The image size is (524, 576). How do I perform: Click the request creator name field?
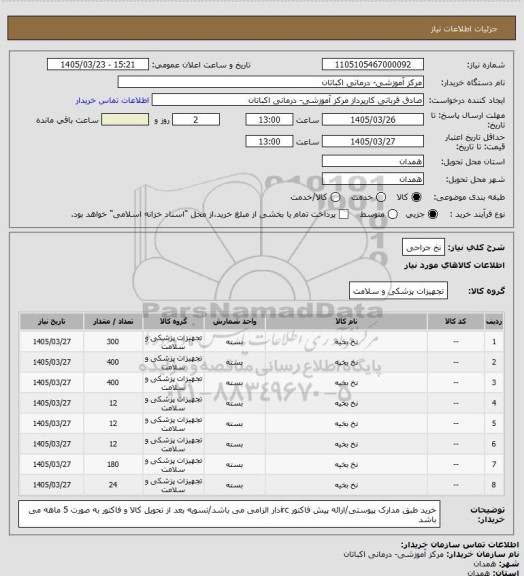288,100
